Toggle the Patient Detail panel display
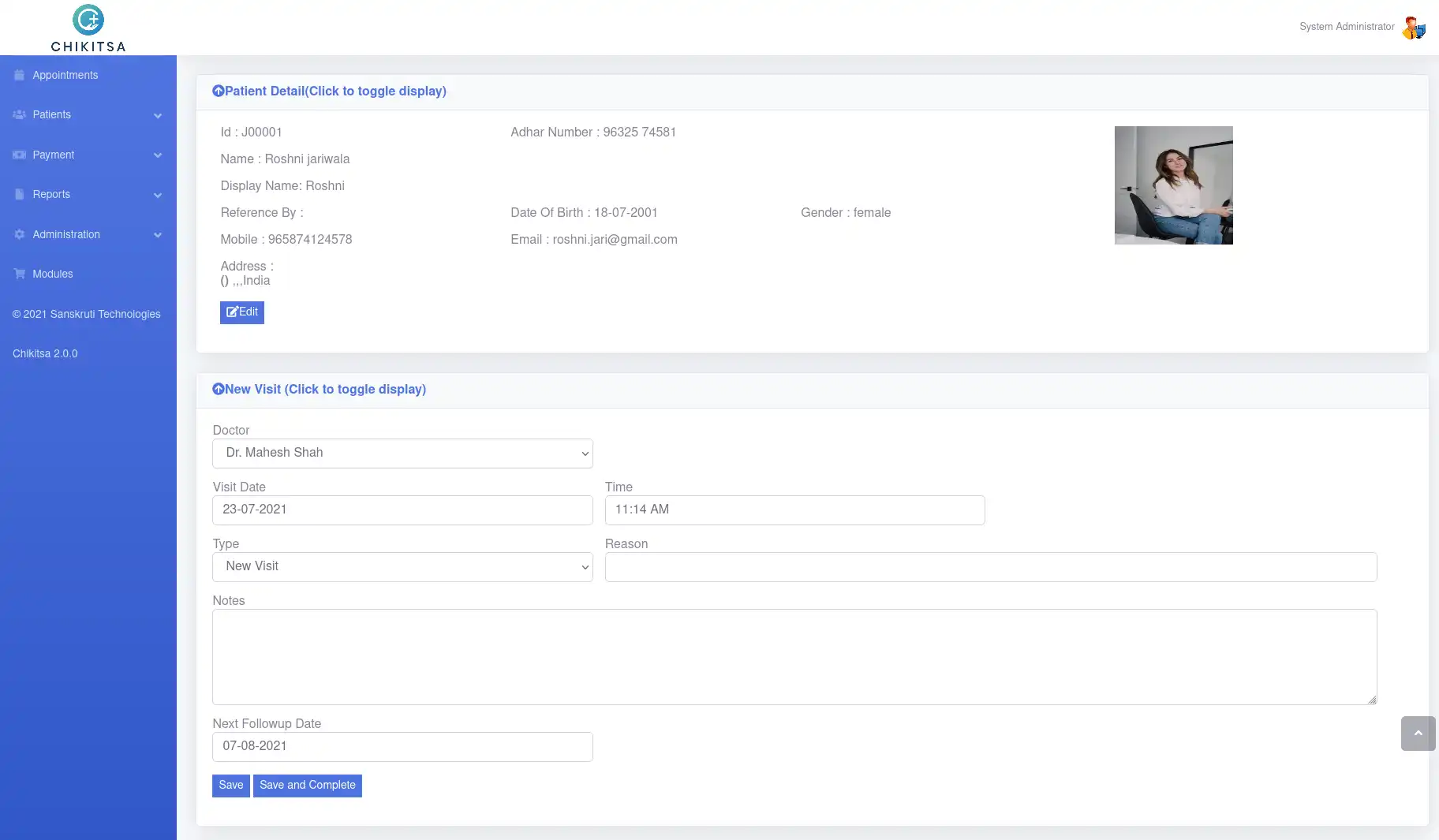Image resolution: width=1439 pixels, height=840 pixels. click(x=329, y=91)
